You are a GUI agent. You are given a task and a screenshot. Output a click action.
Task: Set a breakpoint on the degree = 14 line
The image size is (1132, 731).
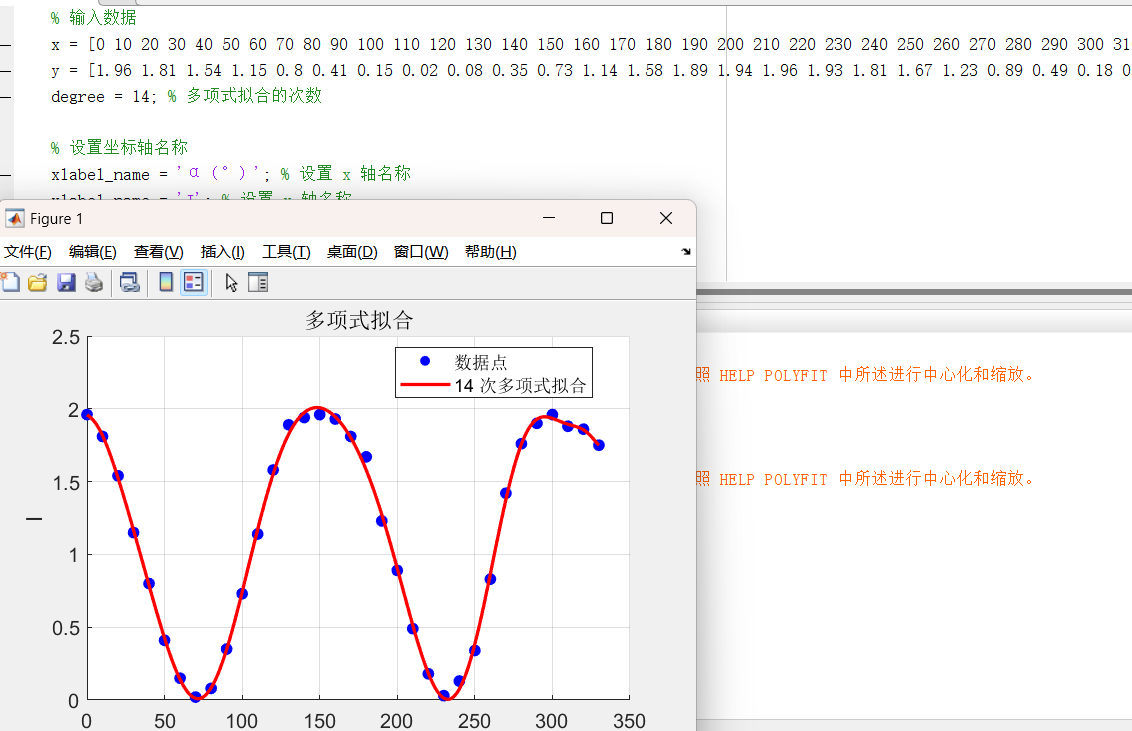point(6,97)
